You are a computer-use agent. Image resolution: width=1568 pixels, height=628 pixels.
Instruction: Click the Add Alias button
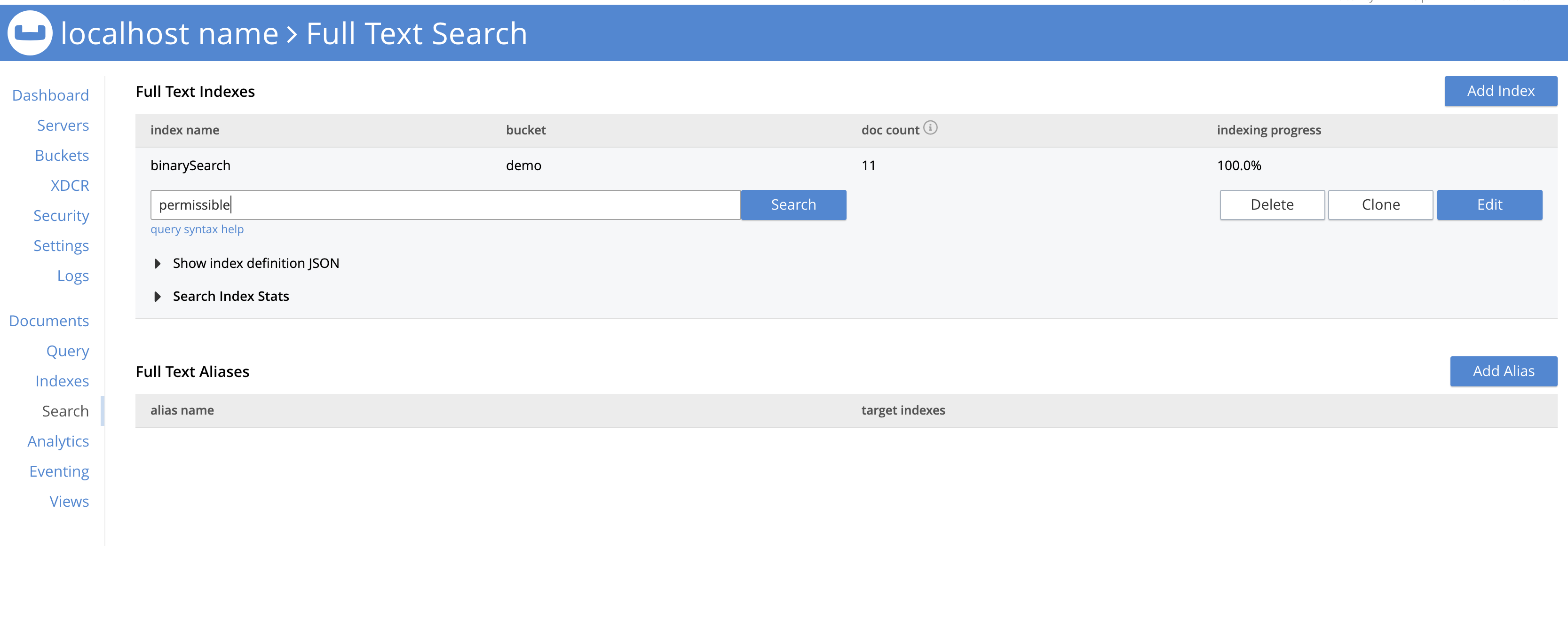(x=1503, y=371)
